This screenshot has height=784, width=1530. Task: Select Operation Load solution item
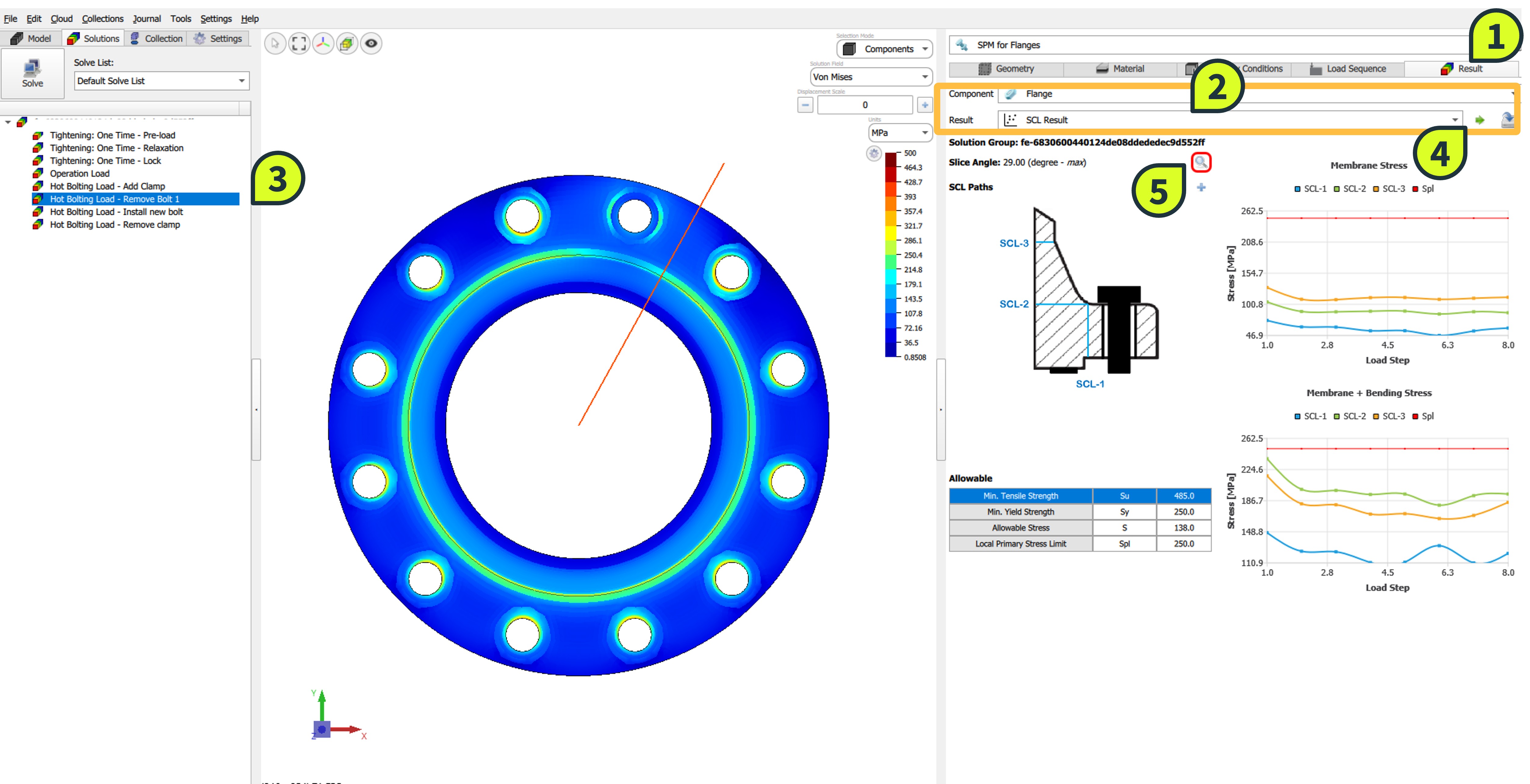tap(80, 174)
